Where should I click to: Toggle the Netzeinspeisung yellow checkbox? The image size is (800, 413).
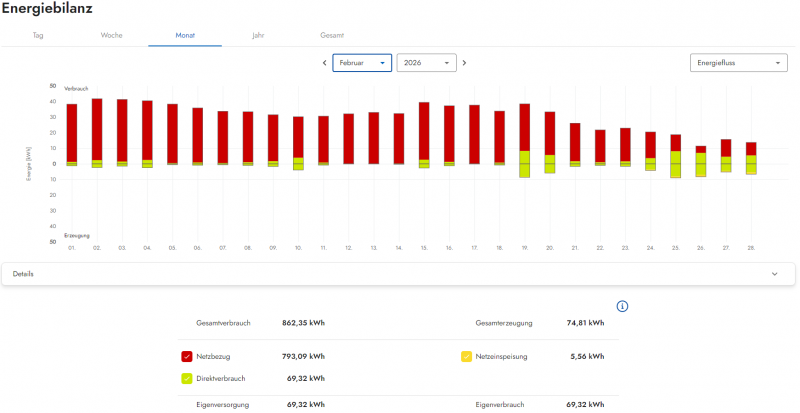[x=467, y=356]
